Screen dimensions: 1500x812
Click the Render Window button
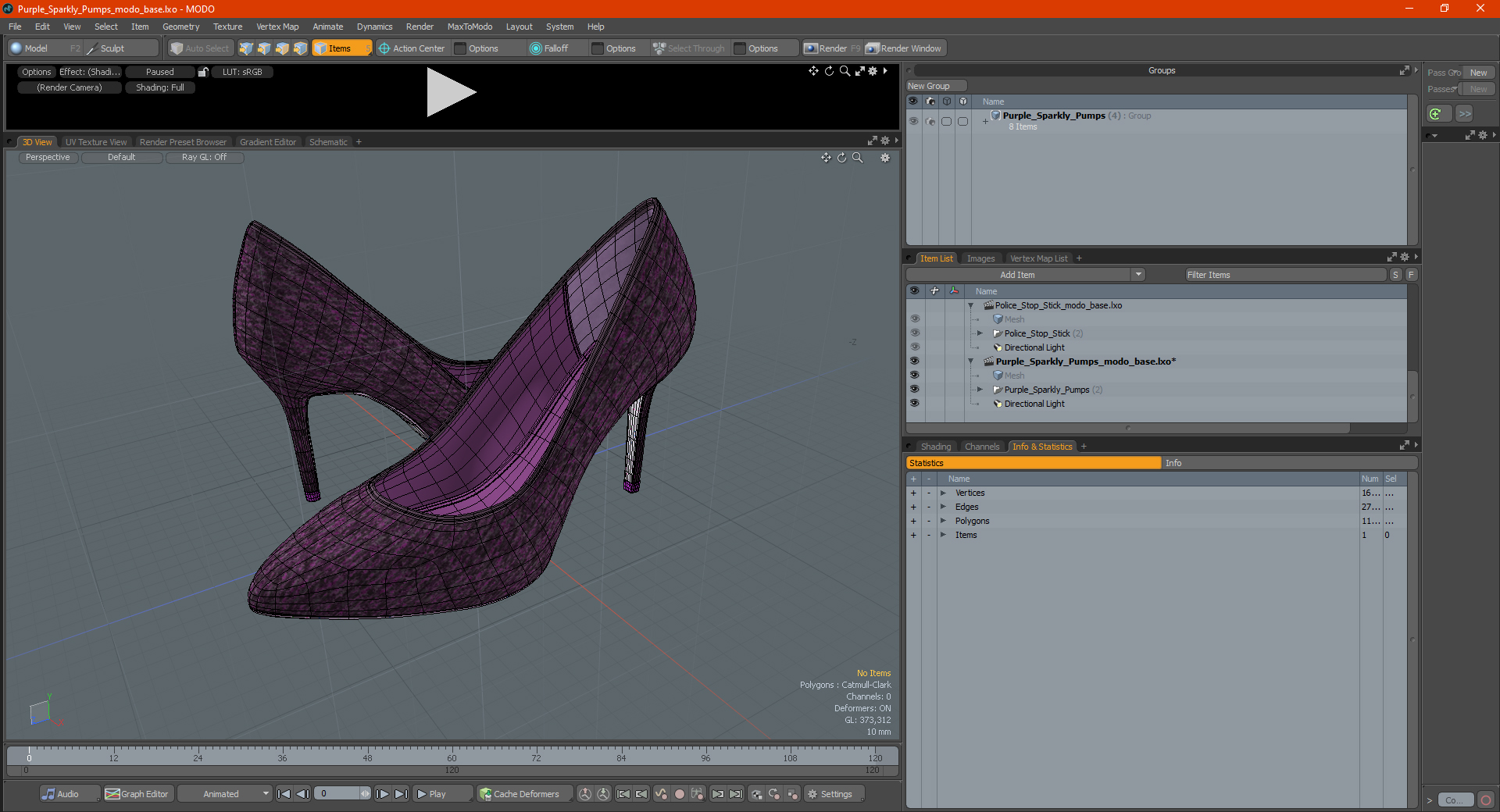click(905, 48)
